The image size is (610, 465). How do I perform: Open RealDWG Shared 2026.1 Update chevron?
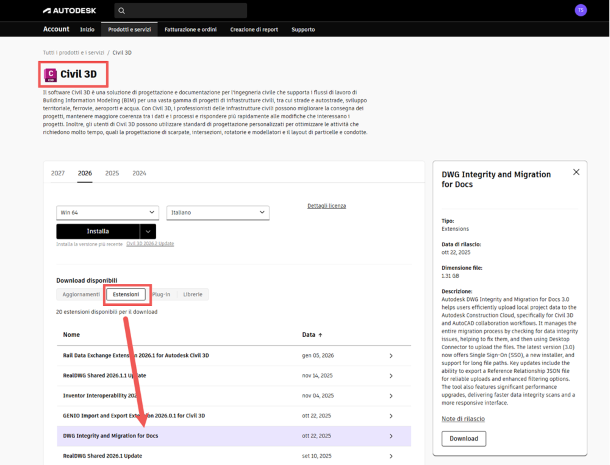(x=391, y=456)
